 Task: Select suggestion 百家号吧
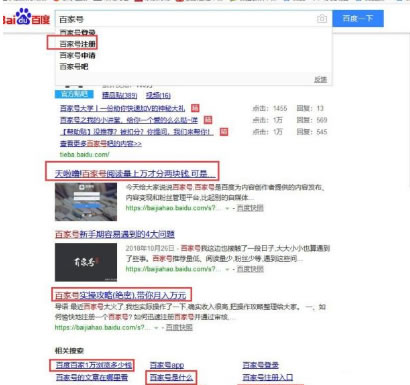point(74,66)
